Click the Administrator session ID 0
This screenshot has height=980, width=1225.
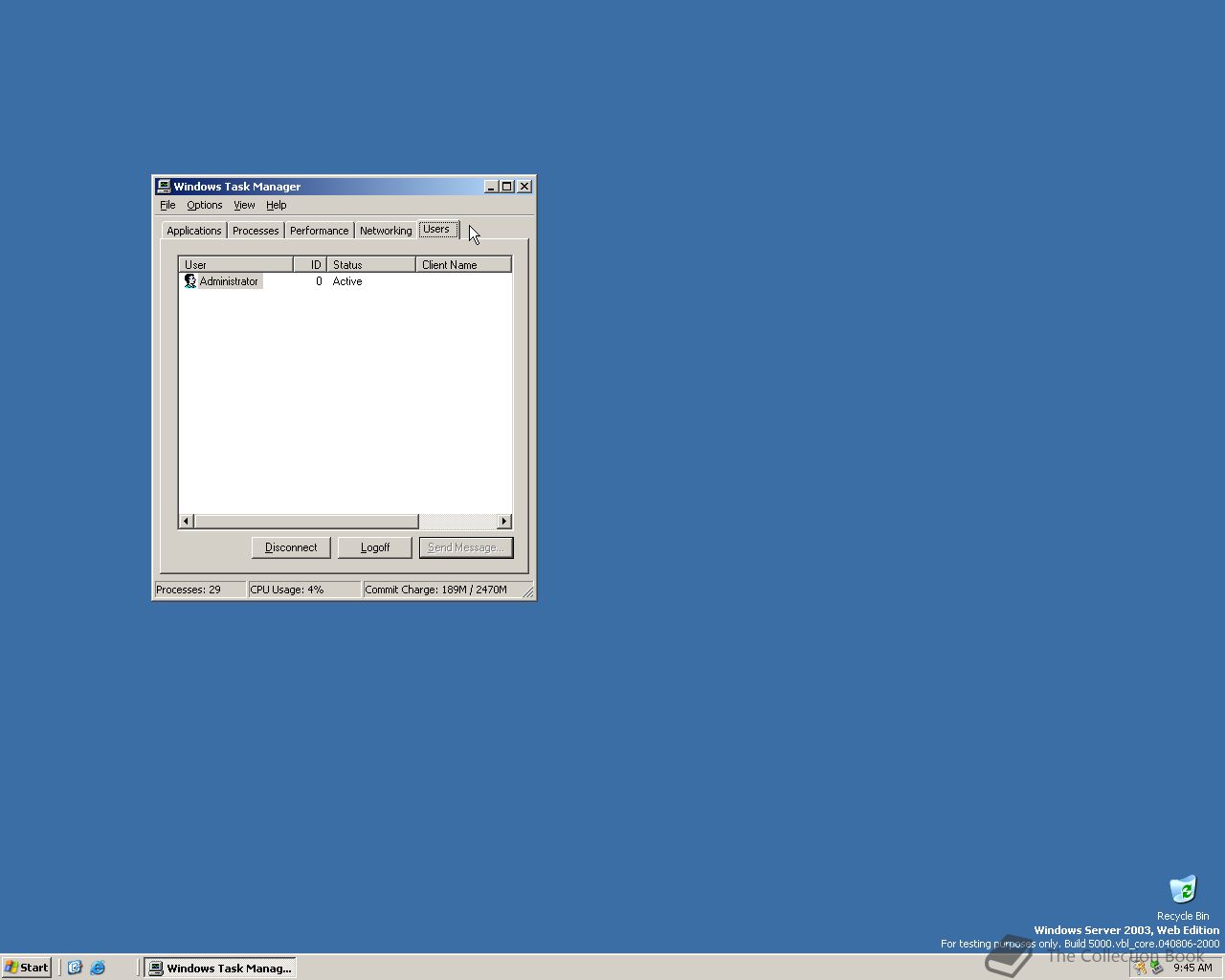click(x=319, y=281)
